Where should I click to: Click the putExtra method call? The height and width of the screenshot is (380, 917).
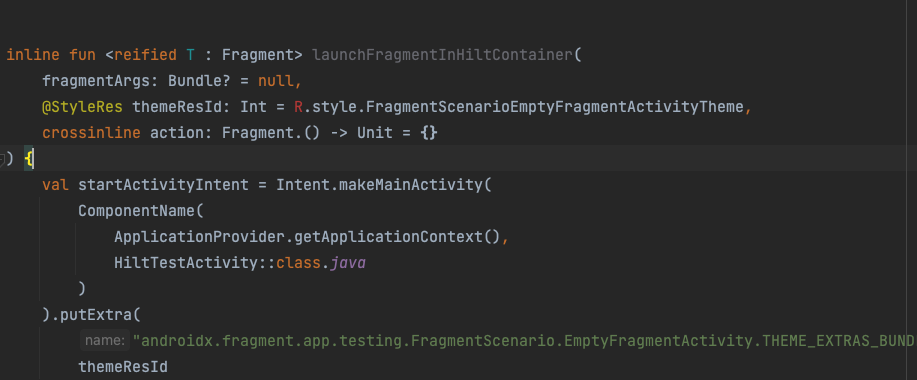(96, 315)
